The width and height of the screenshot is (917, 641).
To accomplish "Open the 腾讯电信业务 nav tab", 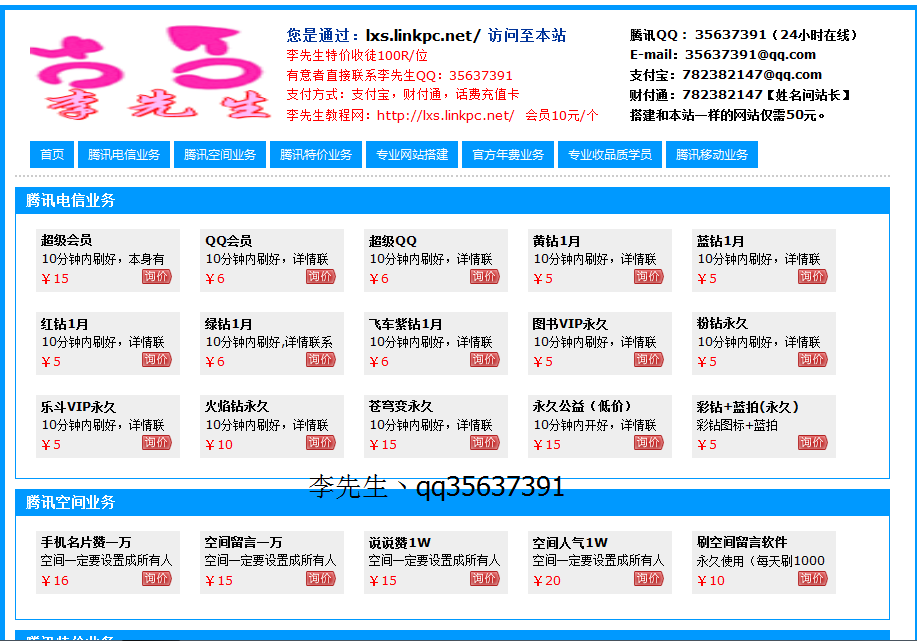I will [124, 154].
